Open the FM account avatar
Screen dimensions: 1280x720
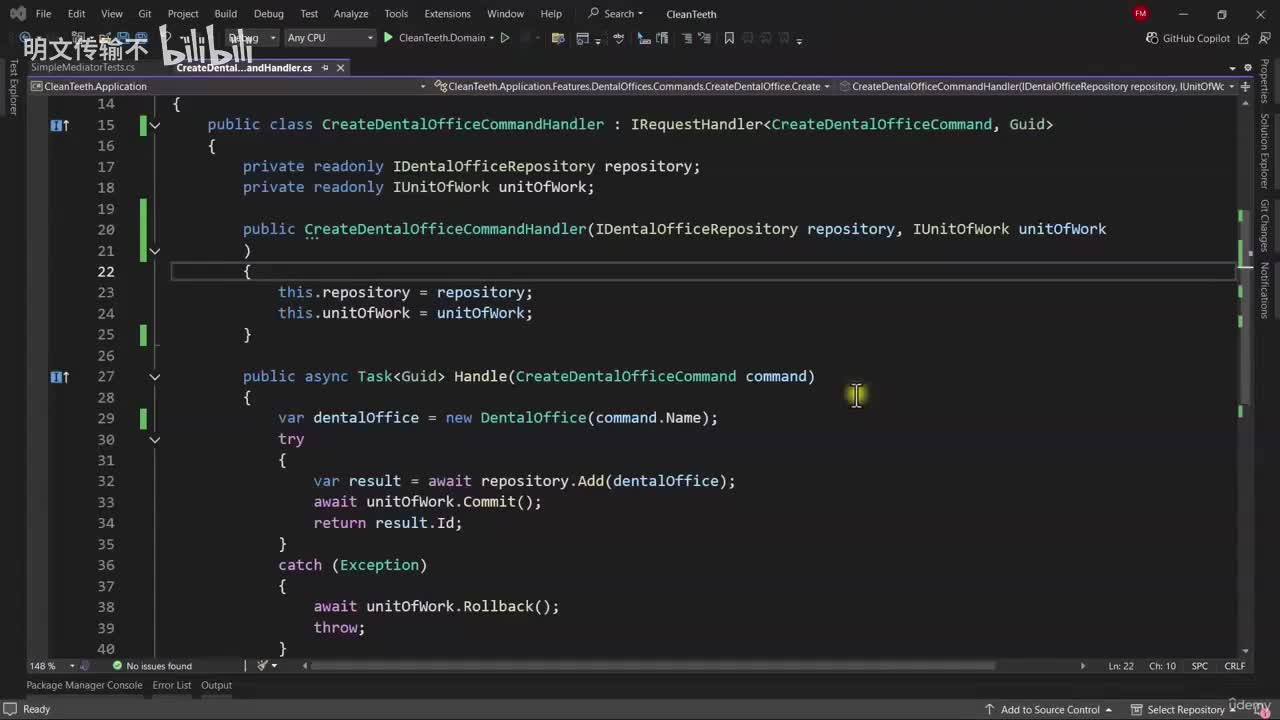click(1141, 13)
